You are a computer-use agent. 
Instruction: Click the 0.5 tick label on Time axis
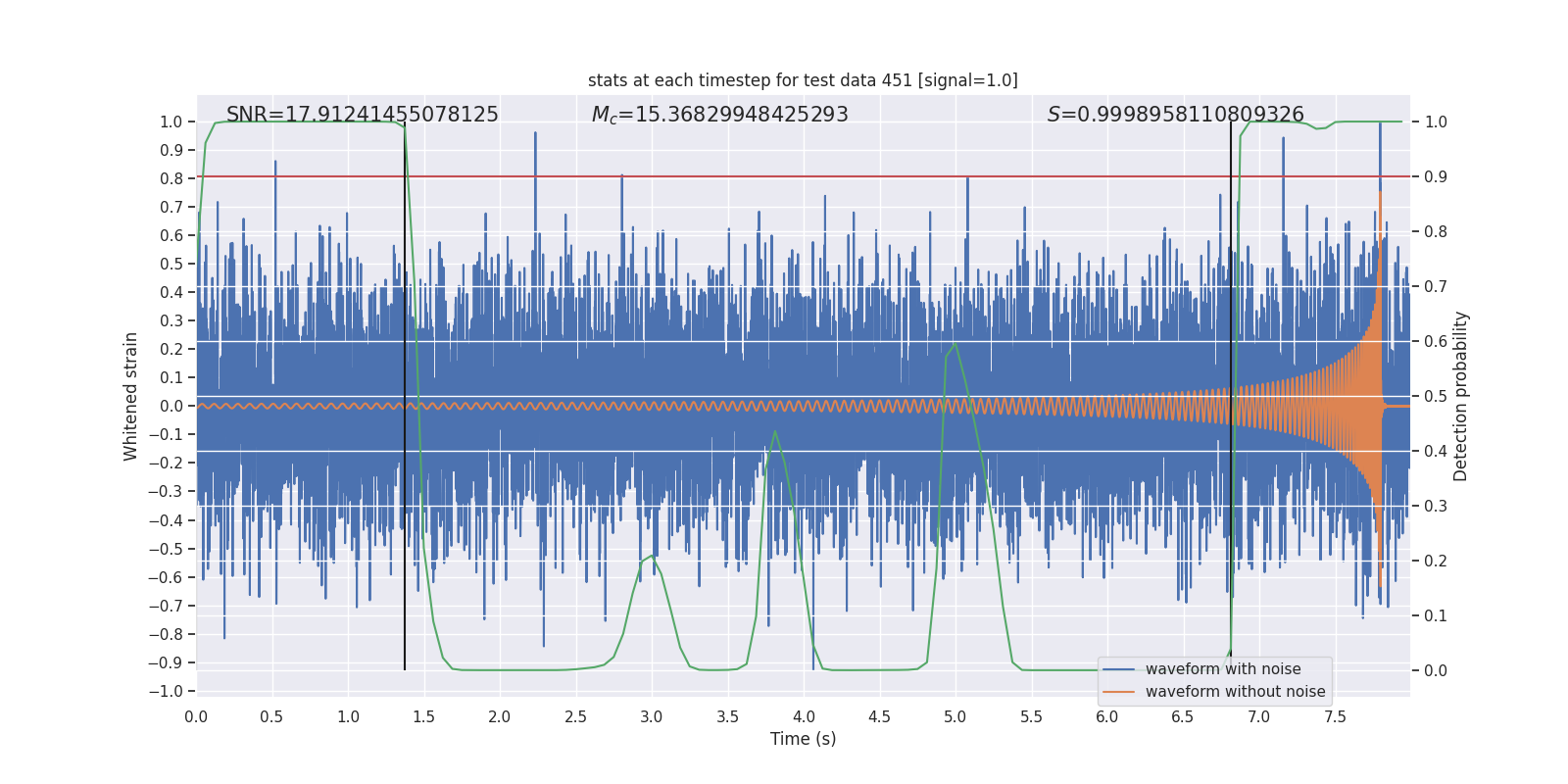(x=271, y=716)
